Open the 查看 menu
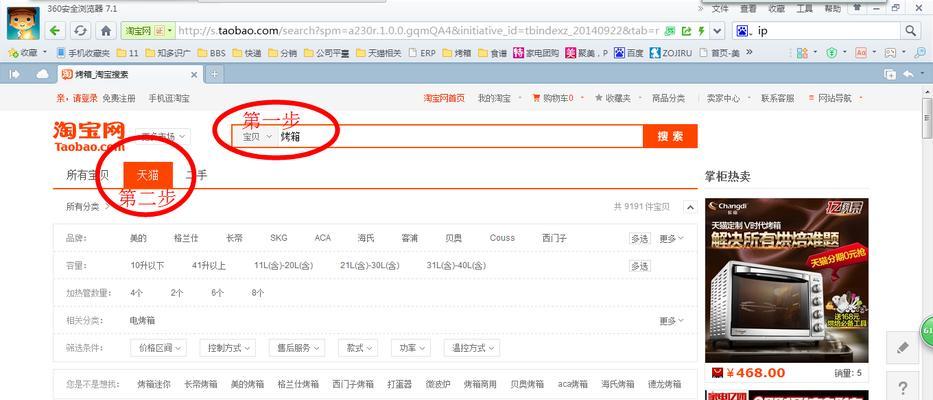The height and width of the screenshot is (400, 933). [748, 8]
